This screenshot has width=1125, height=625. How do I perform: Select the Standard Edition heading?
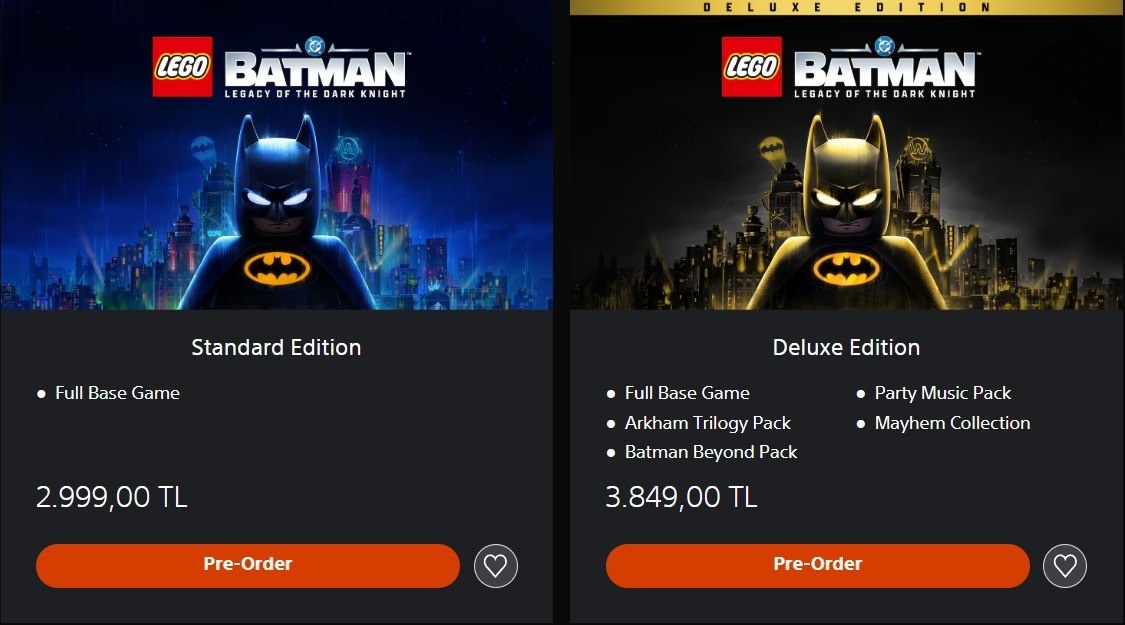click(x=276, y=348)
